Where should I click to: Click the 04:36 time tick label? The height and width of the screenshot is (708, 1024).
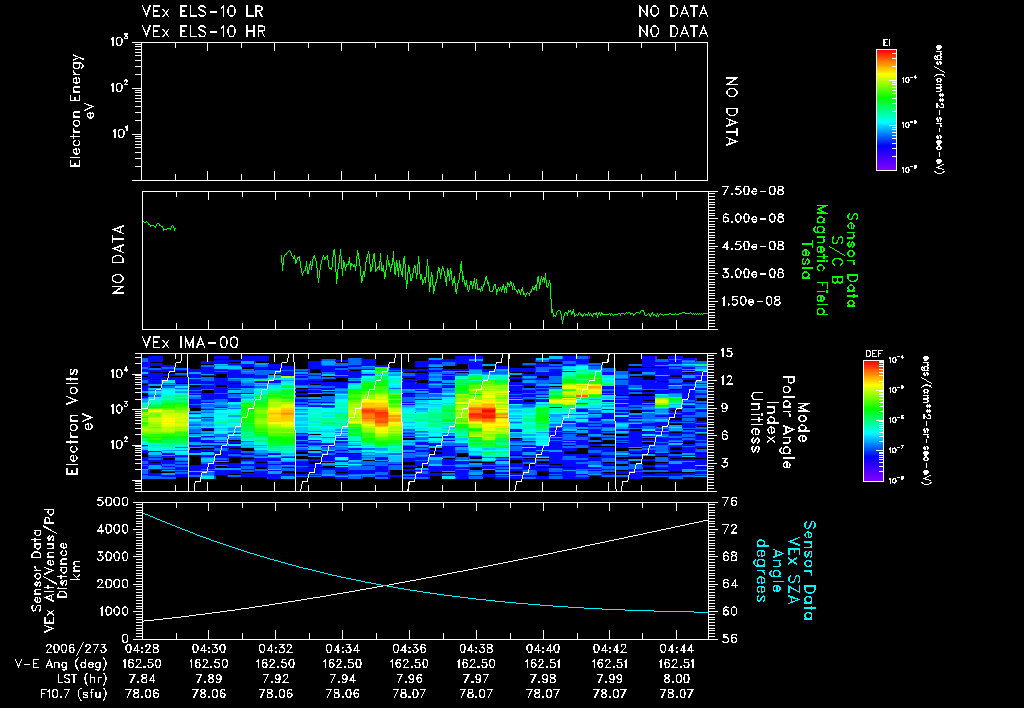[409, 649]
